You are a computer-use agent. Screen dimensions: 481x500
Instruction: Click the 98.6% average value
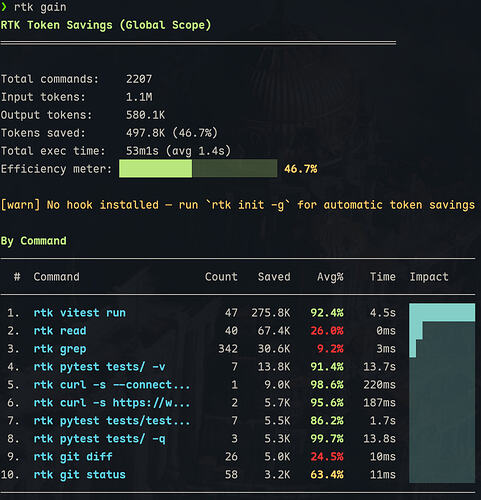pyautogui.click(x=327, y=385)
